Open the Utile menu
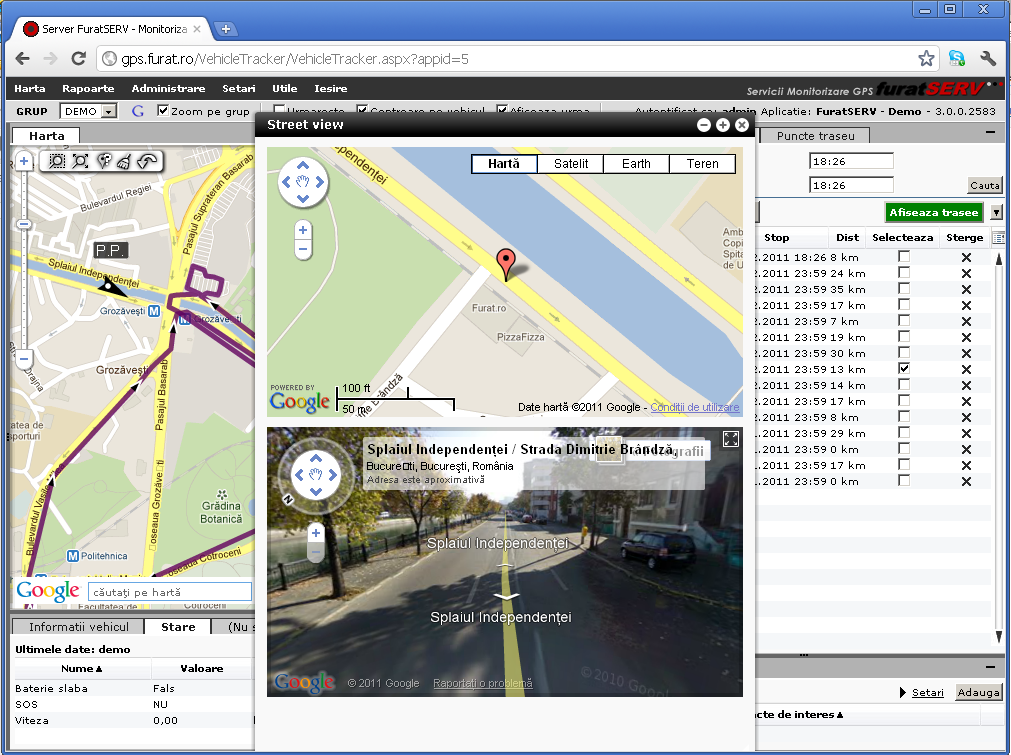This screenshot has width=1011, height=755. pos(284,88)
